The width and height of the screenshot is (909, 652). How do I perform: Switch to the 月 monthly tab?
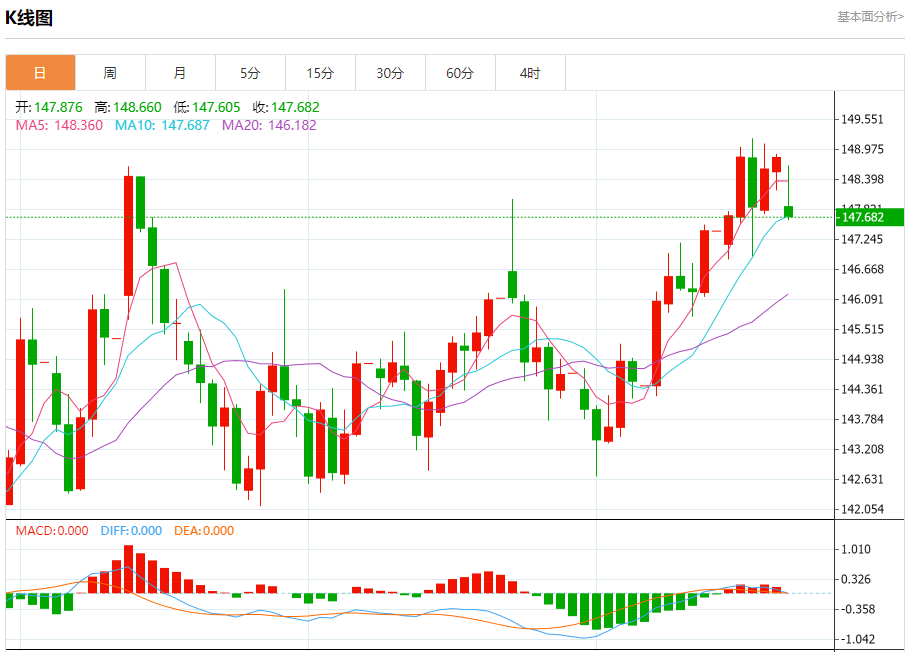coord(180,73)
